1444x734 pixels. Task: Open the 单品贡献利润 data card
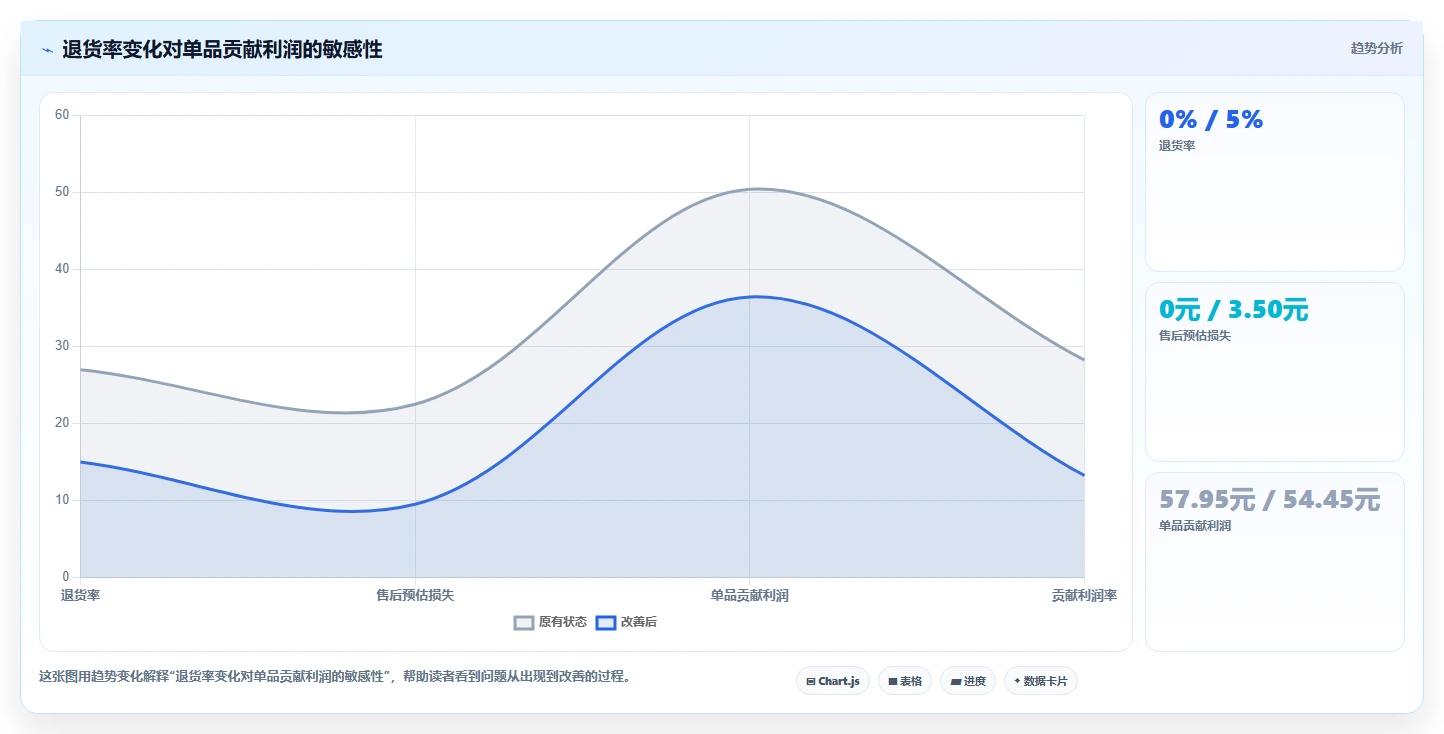tap(1275, 562)
